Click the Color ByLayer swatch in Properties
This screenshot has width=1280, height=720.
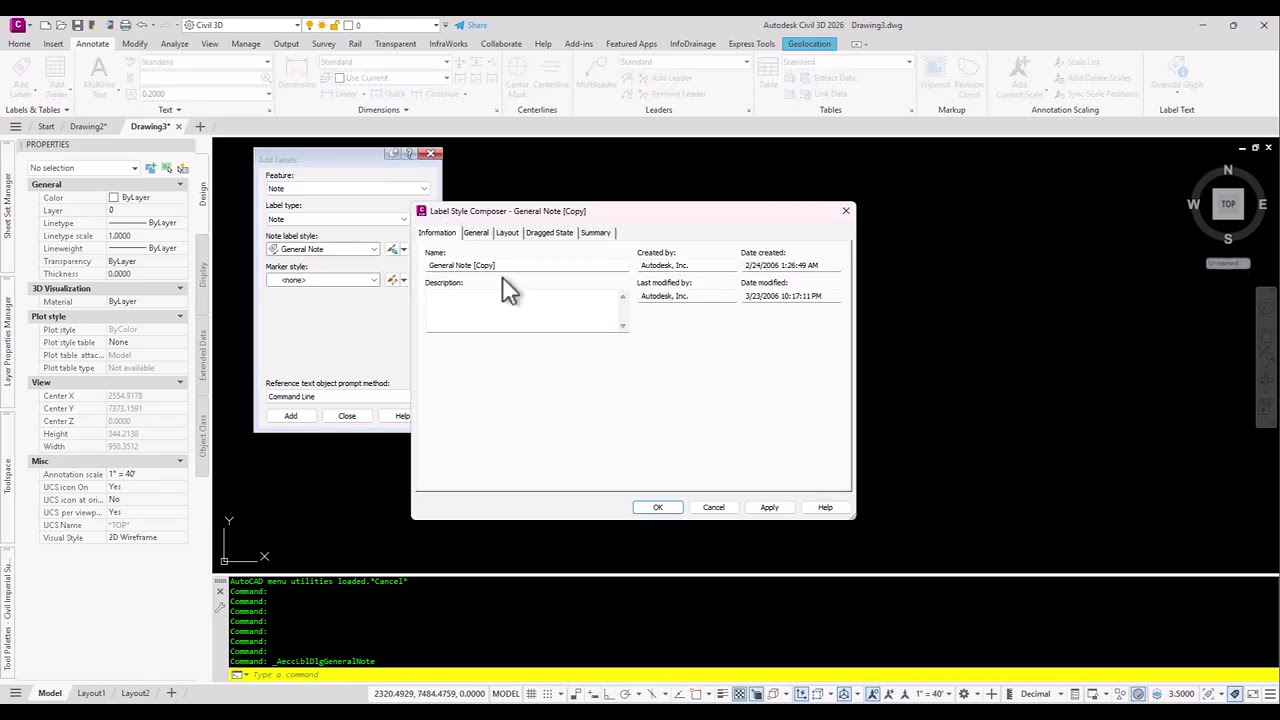[113, 198]
